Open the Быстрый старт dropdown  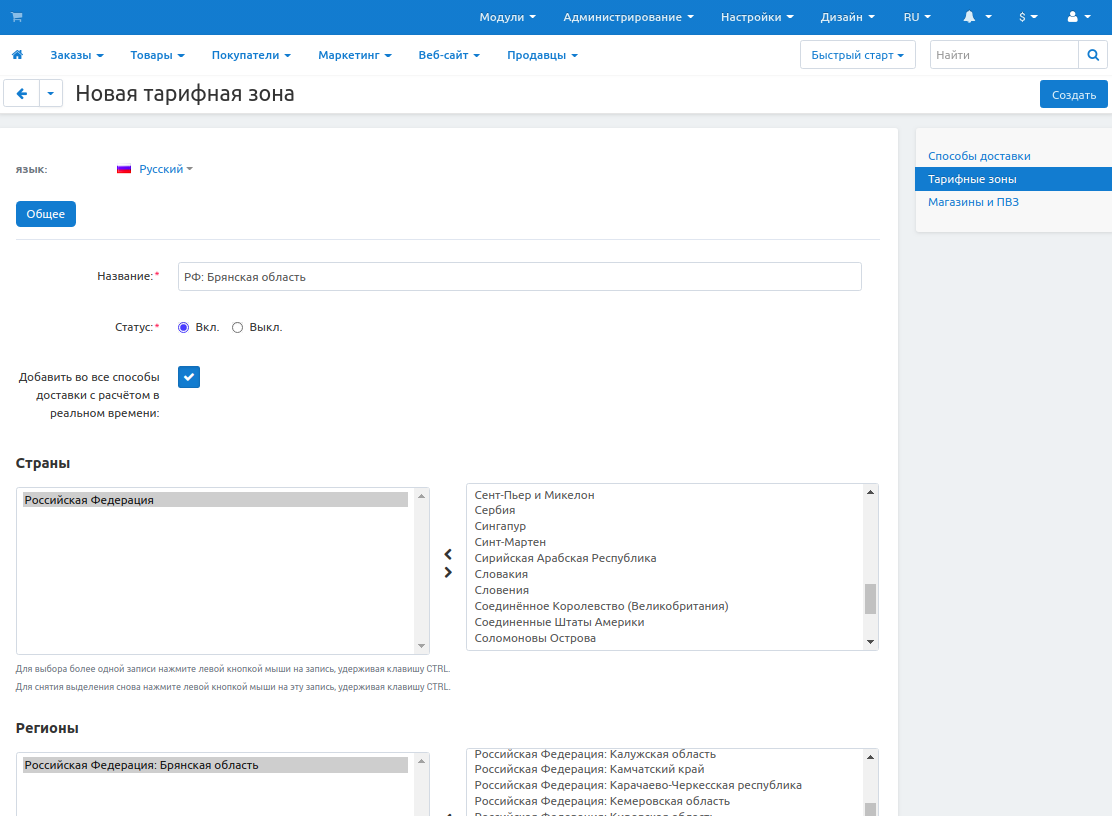point(857,55)
